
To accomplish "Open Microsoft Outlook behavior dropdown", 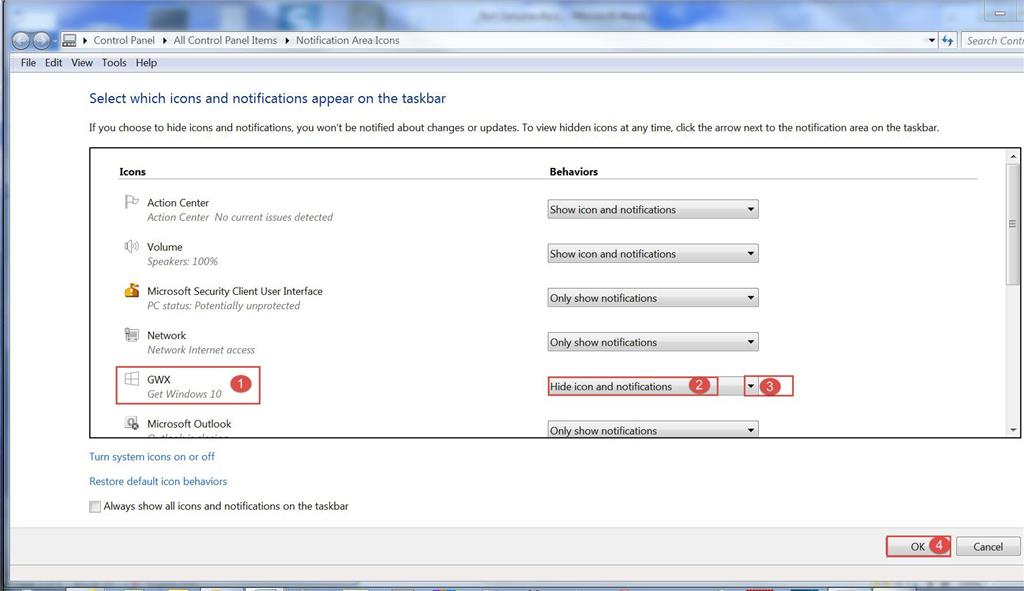I will pos(652,429).
